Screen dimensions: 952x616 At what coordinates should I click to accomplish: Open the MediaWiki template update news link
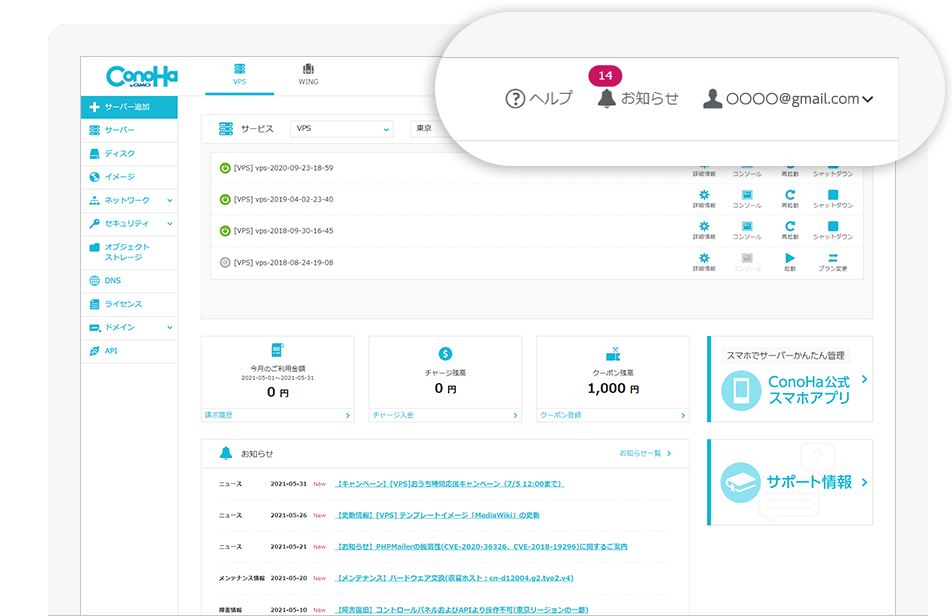[438, 515]
